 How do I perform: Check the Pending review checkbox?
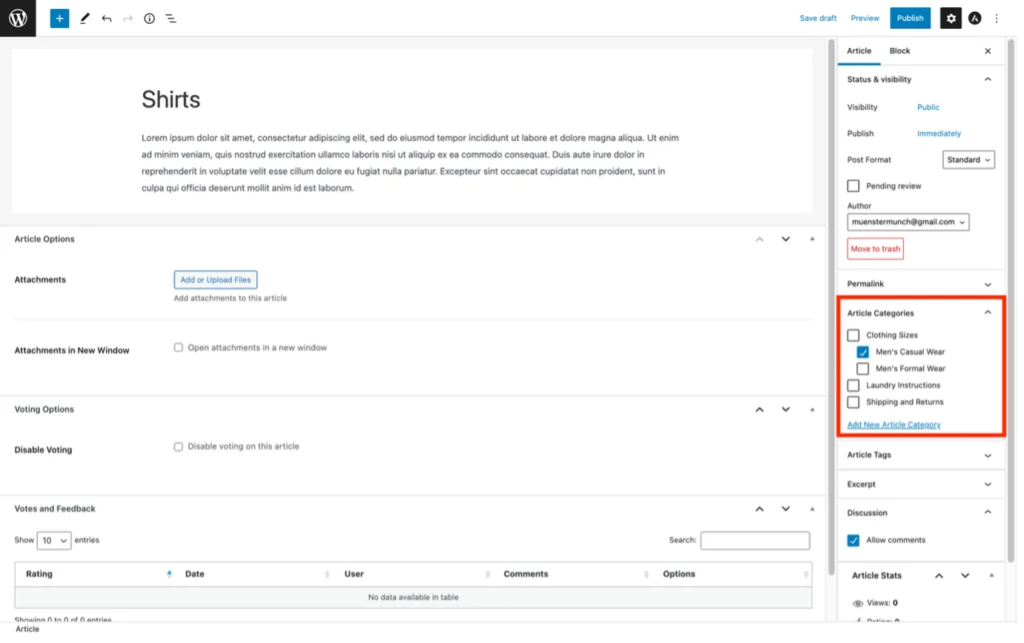(x=854, y=186)
